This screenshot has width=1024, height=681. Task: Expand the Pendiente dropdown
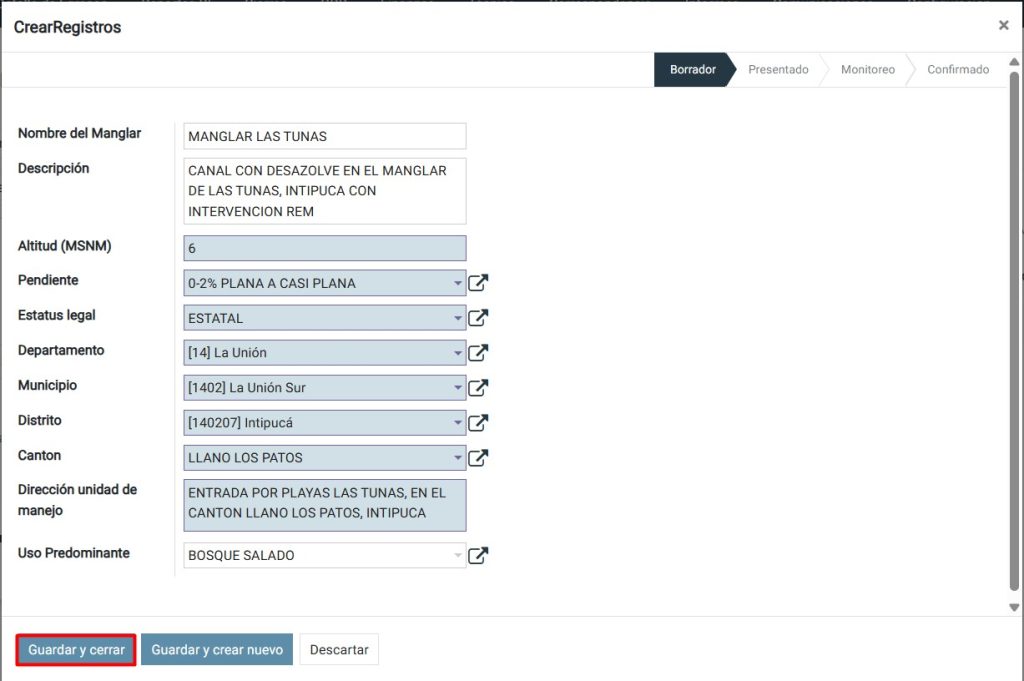coord(458,283)
